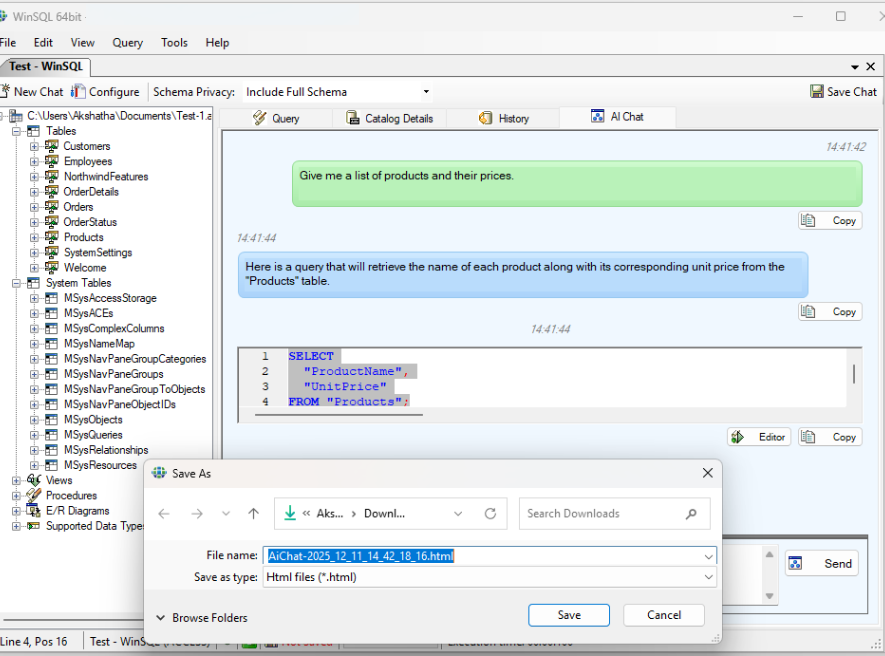
Task: Refresh the Downloads folder in dialog
Action: click(490, 514)
